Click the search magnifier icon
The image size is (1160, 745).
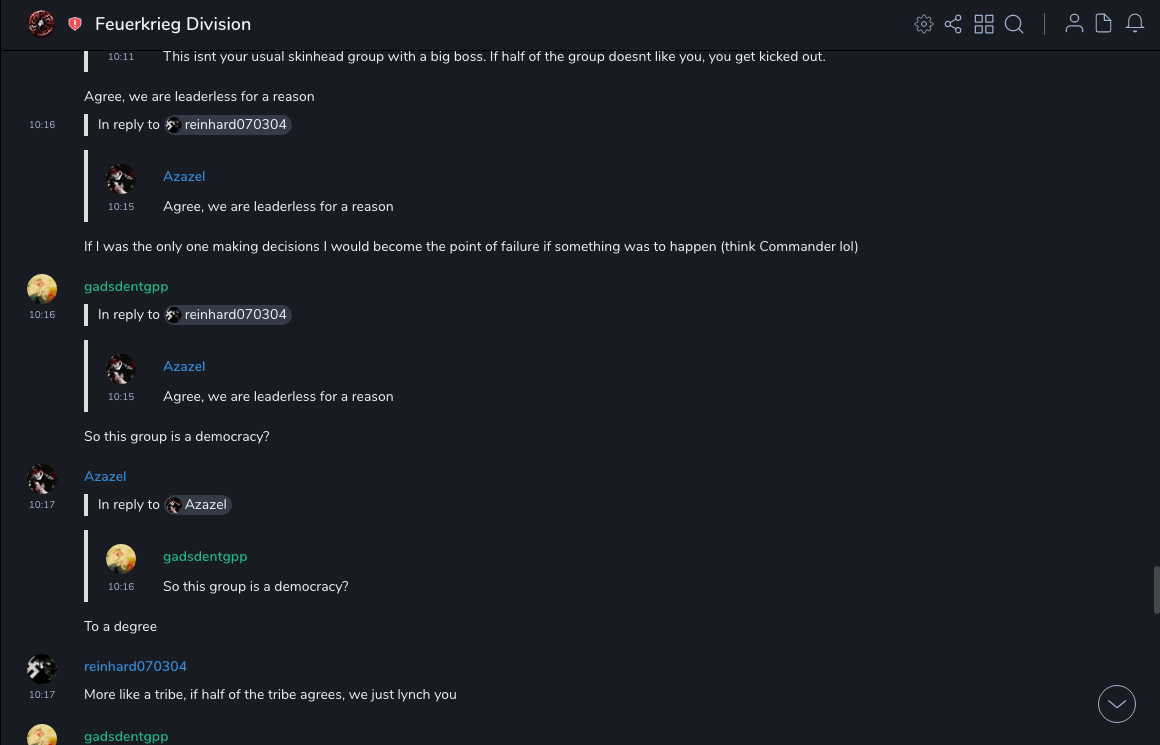[x=1014, y=24]
